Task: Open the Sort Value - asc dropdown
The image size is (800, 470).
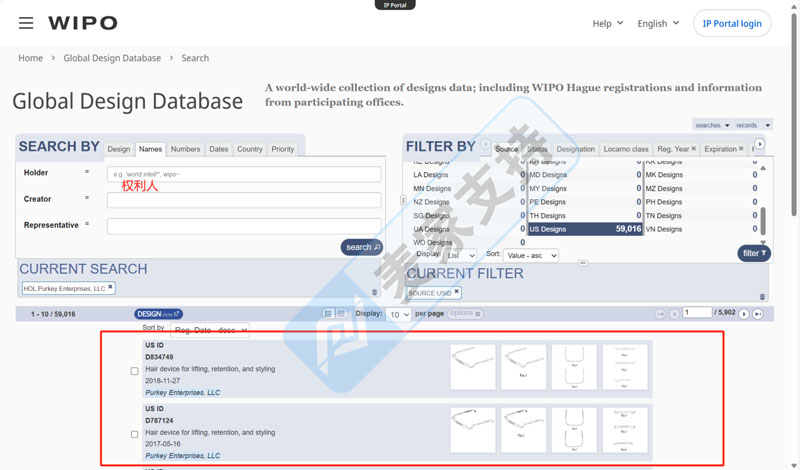Action: (531, 255)
